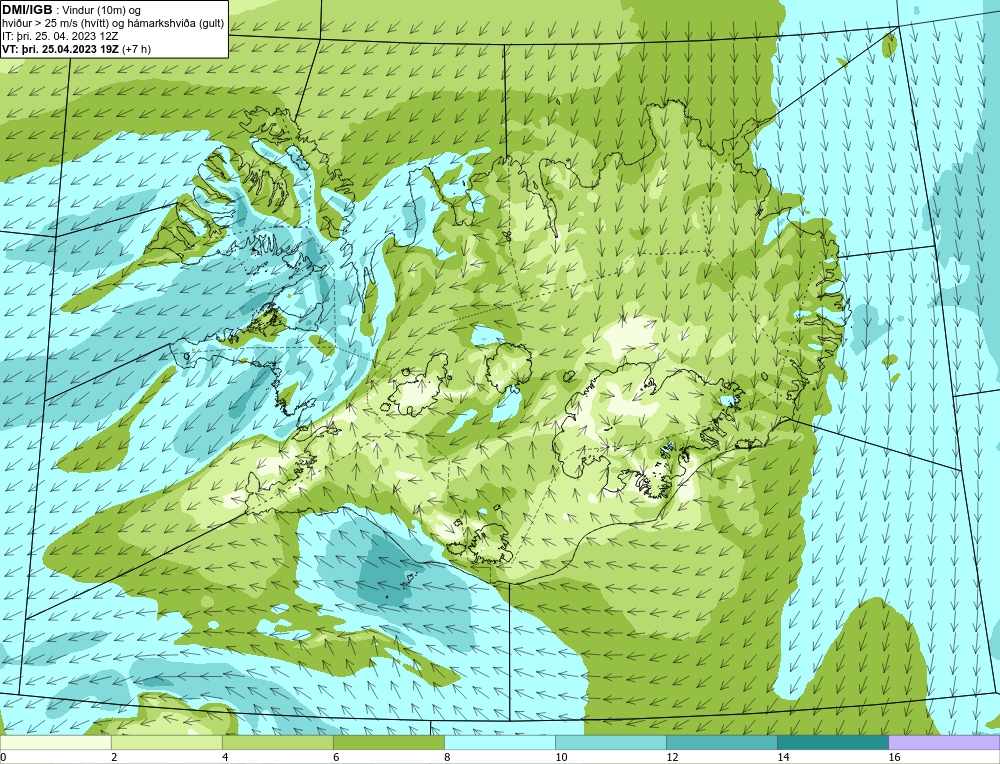Click the purple above-16 m/s legend swatch
The height and width of the screenshot is (764, 1000).
click(x=944, y=742)
